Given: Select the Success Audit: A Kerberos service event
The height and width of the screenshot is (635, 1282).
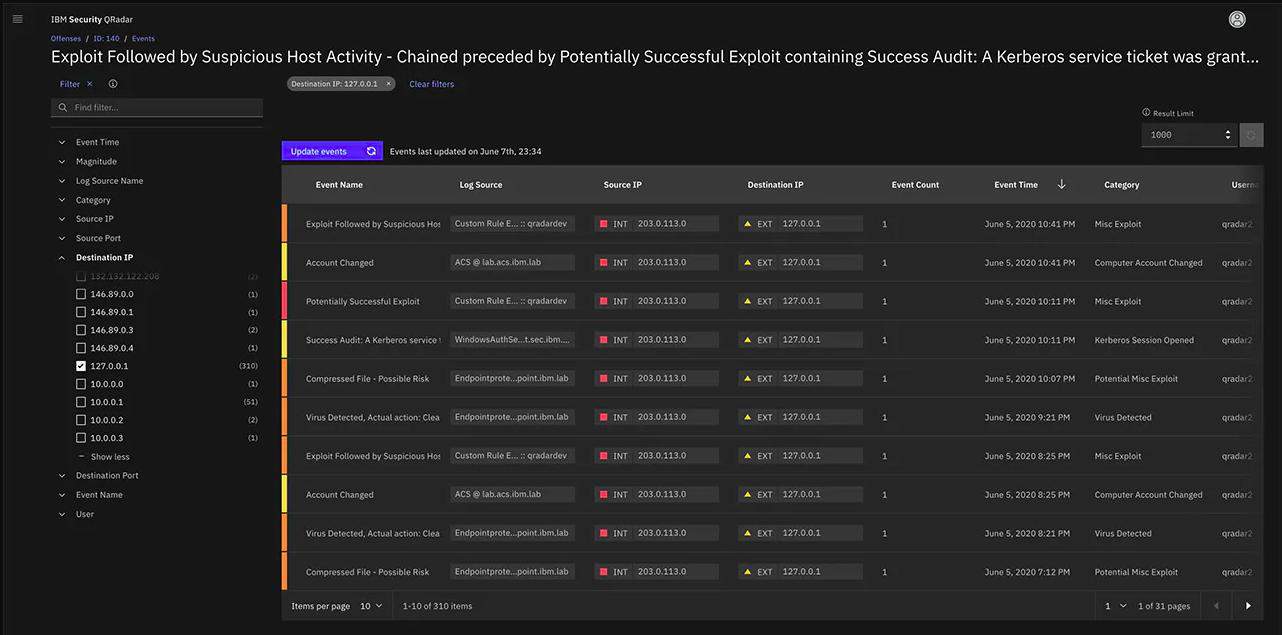Looking at the screenshot, I should [373, 340].
